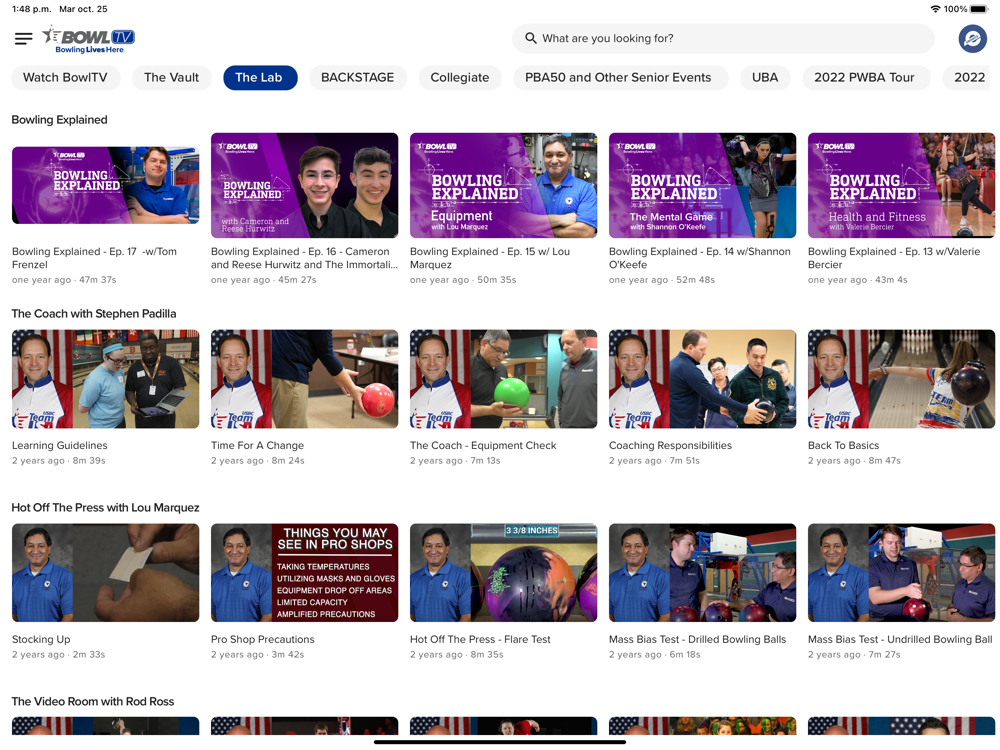The height and width of the screenshot is (750, 1000).
Task: Click 'Mass Bias Test - Undrilled Bowling Ball' title
Action: pos(900,639)
